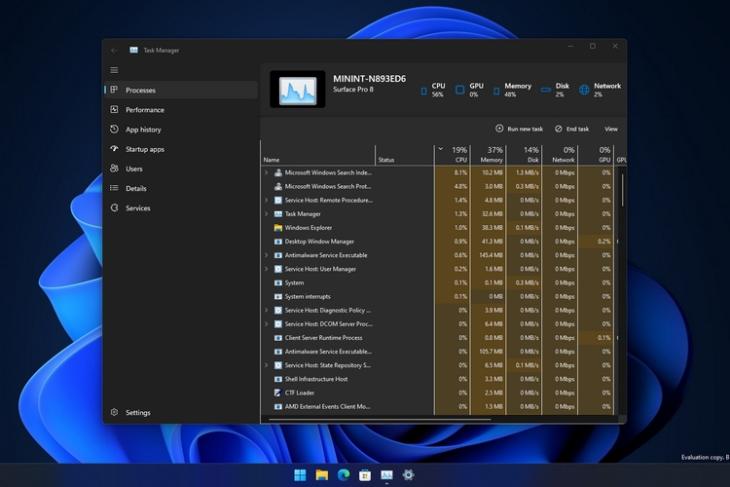Open Microsoft Store from the taskbar
The width and height of the screenshot is (730, 487).
[365, 475]
